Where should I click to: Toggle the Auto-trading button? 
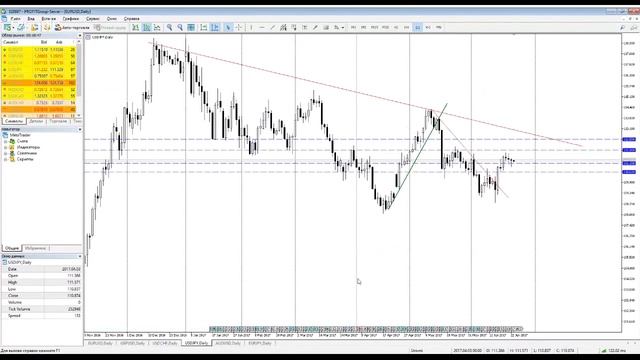point(72,27)
